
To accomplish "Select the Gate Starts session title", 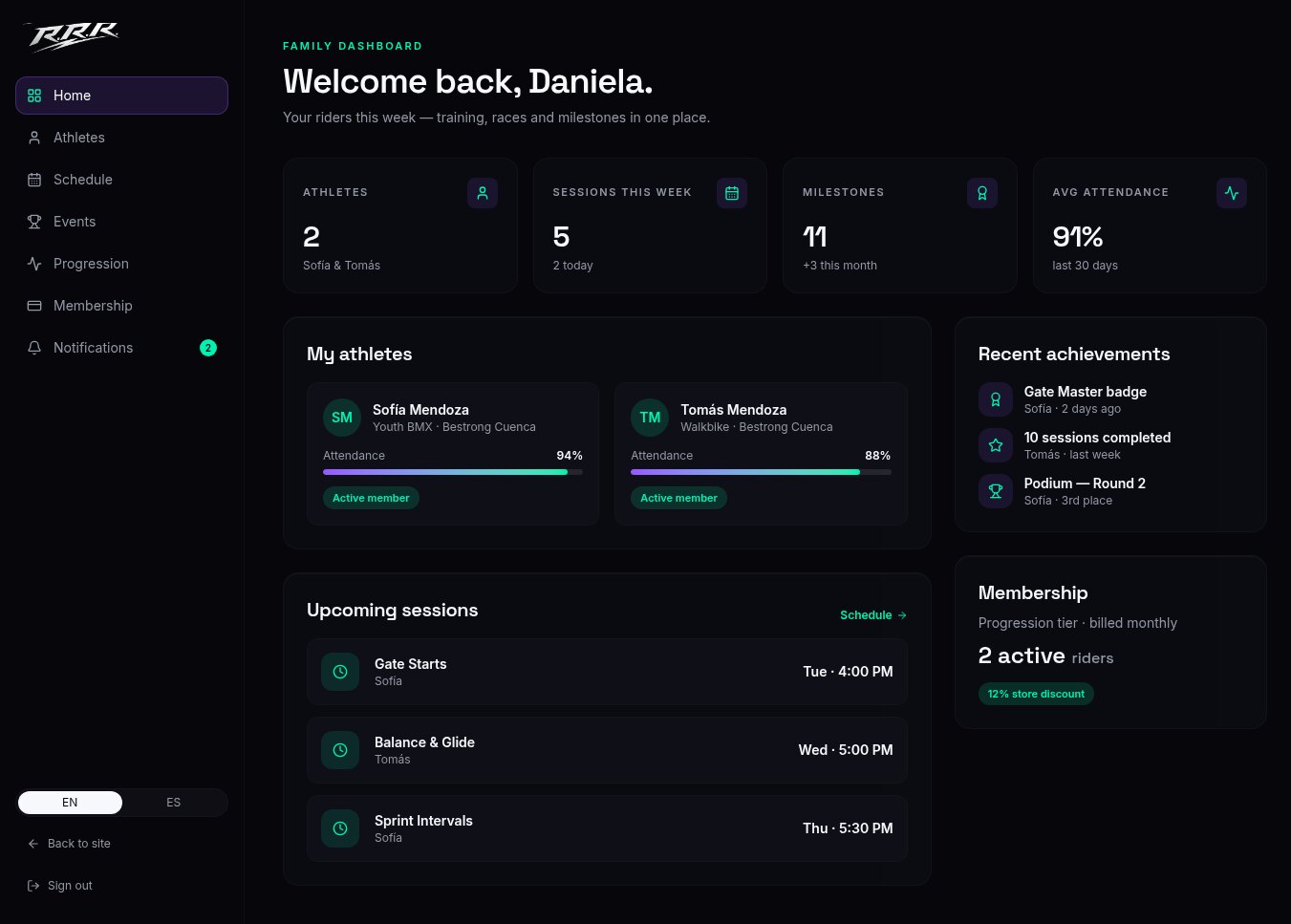I will pyautogui.click(x=411, y=664).
